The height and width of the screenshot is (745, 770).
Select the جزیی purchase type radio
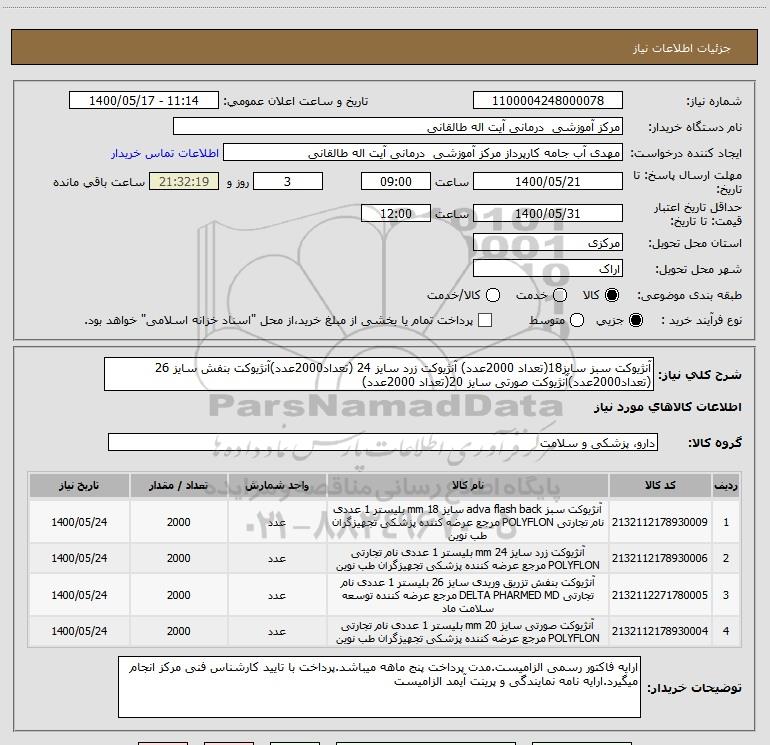point(635,320)
